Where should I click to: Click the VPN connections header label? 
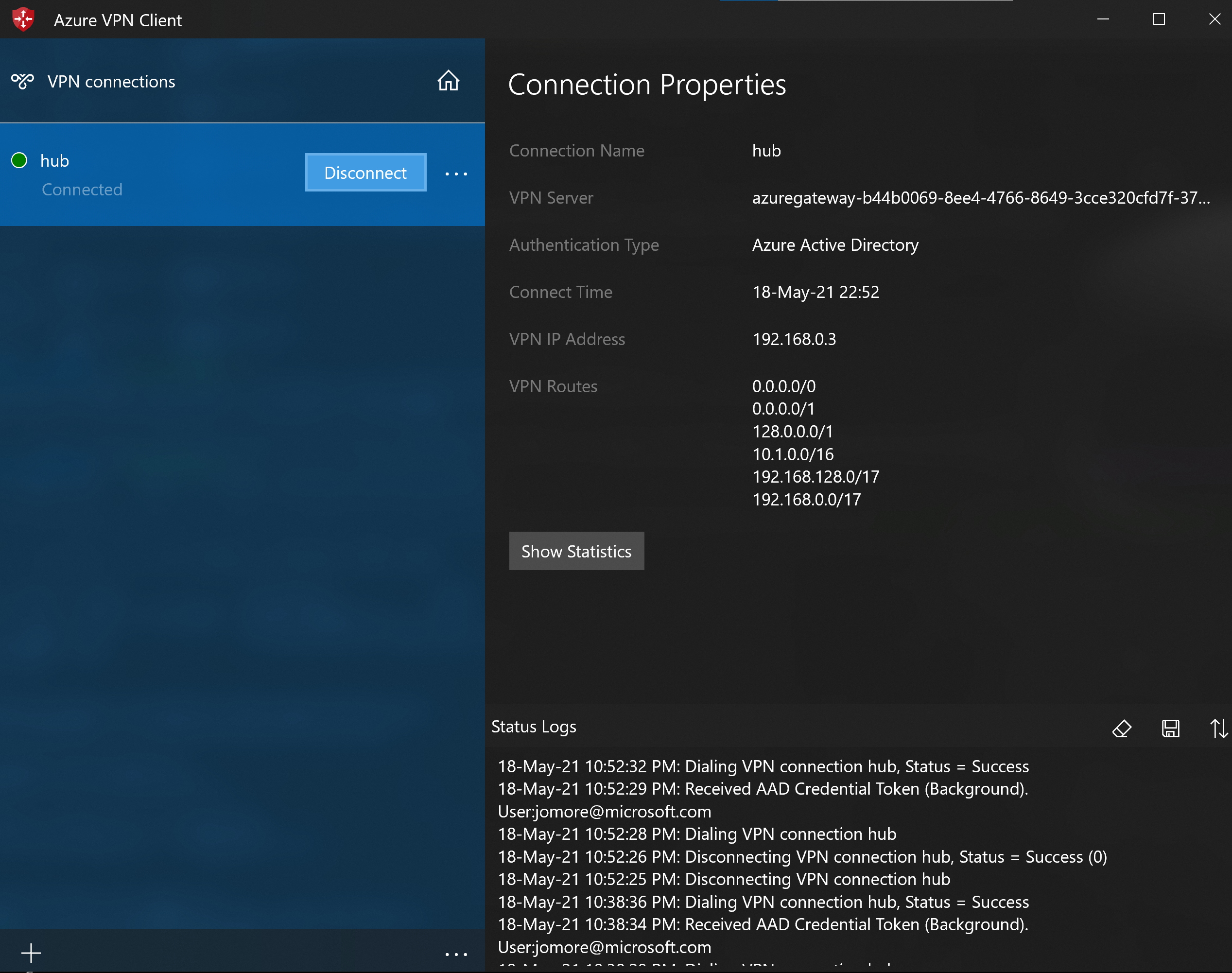point(111,81)
